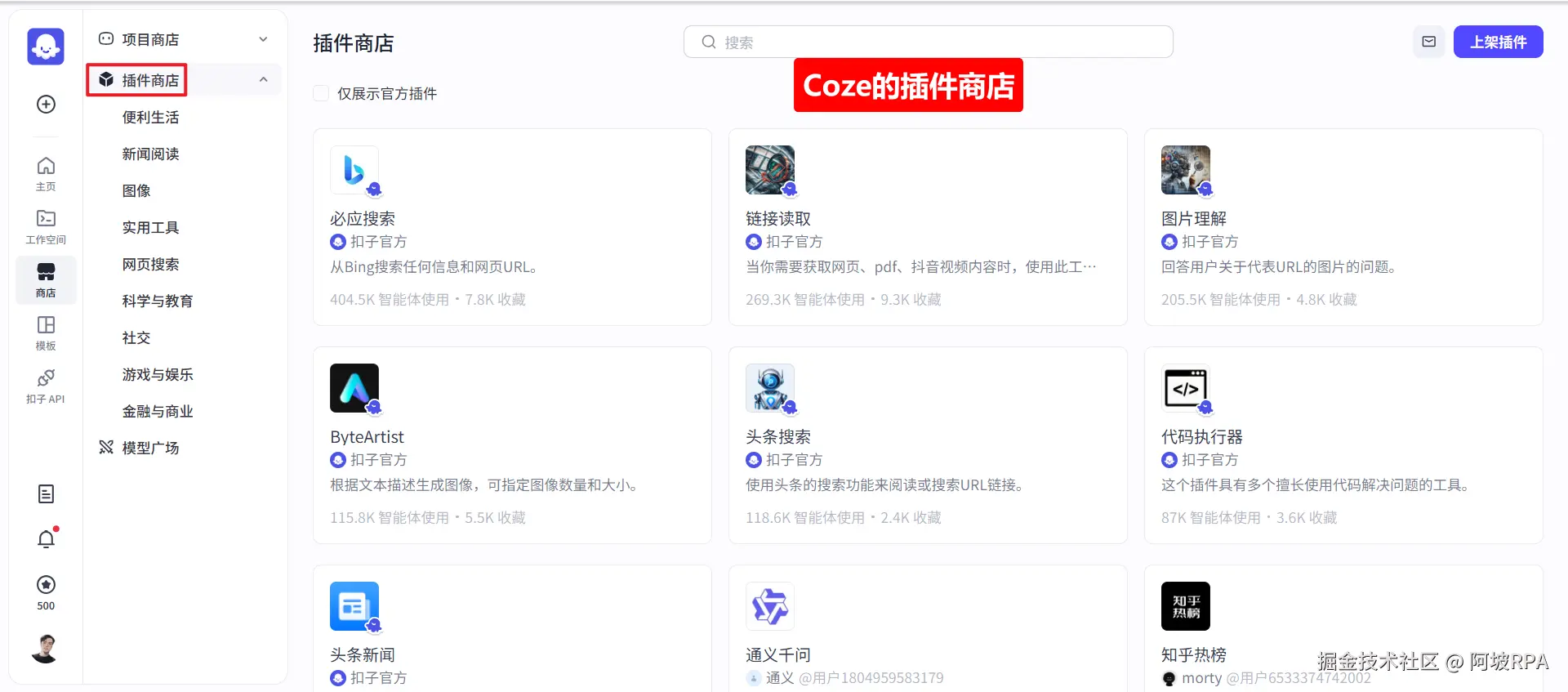Screen dimensions: 1568x692
Task: Open the ByteArtist plugin title
Action: [367, 436]
